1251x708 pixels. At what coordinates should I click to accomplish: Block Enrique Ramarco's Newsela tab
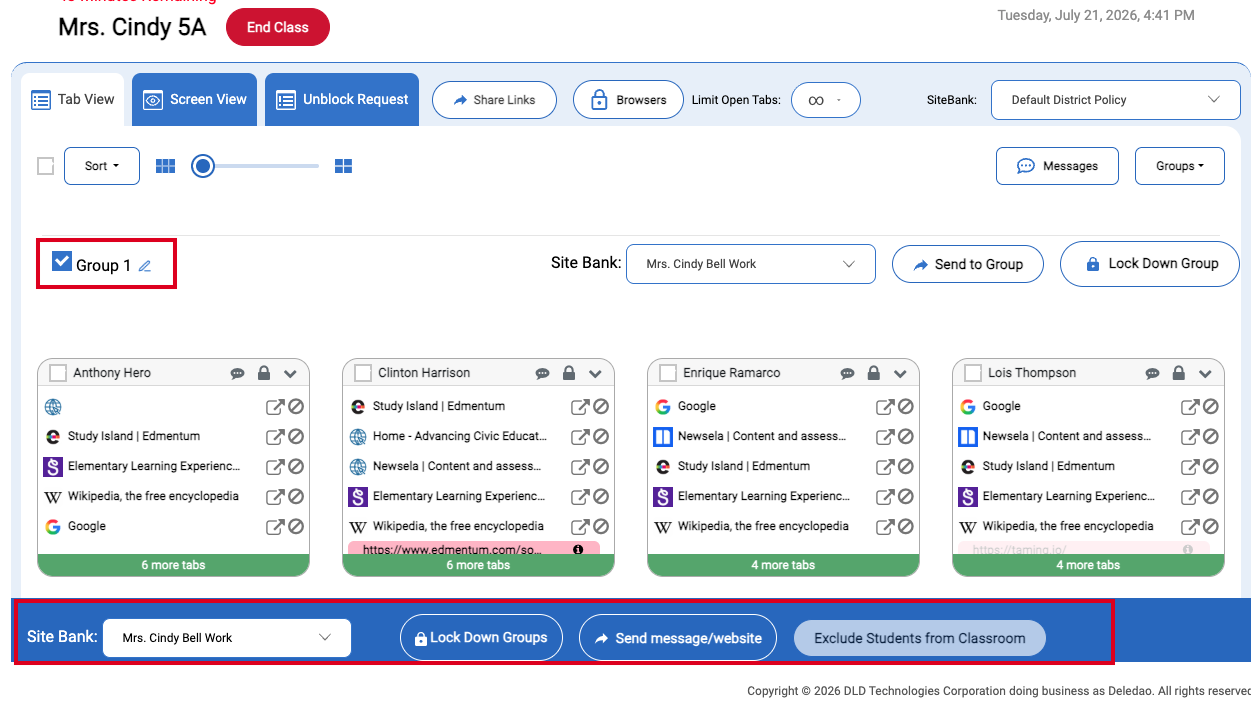click(906, 437)
